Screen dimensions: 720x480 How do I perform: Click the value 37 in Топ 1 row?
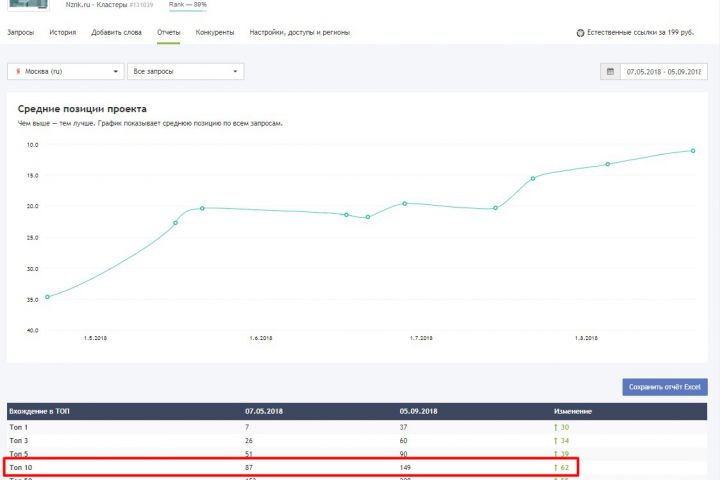tap(403, 427)
